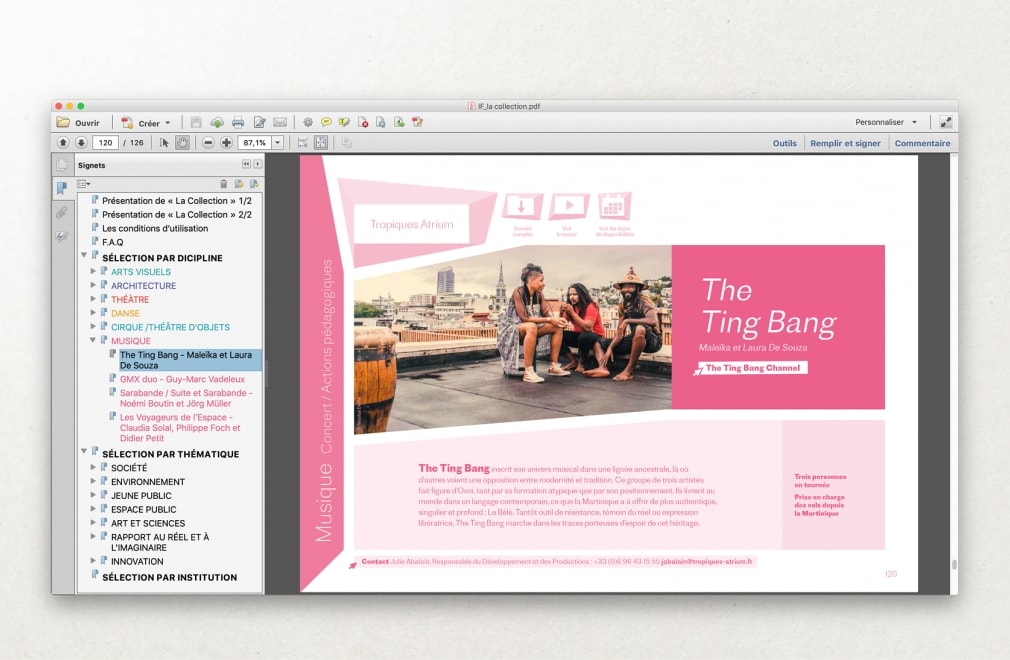Viewport: 1010px width, 660px height.
Task: Toggle the Signets bookmarks panel button
Action: (62, 188)
